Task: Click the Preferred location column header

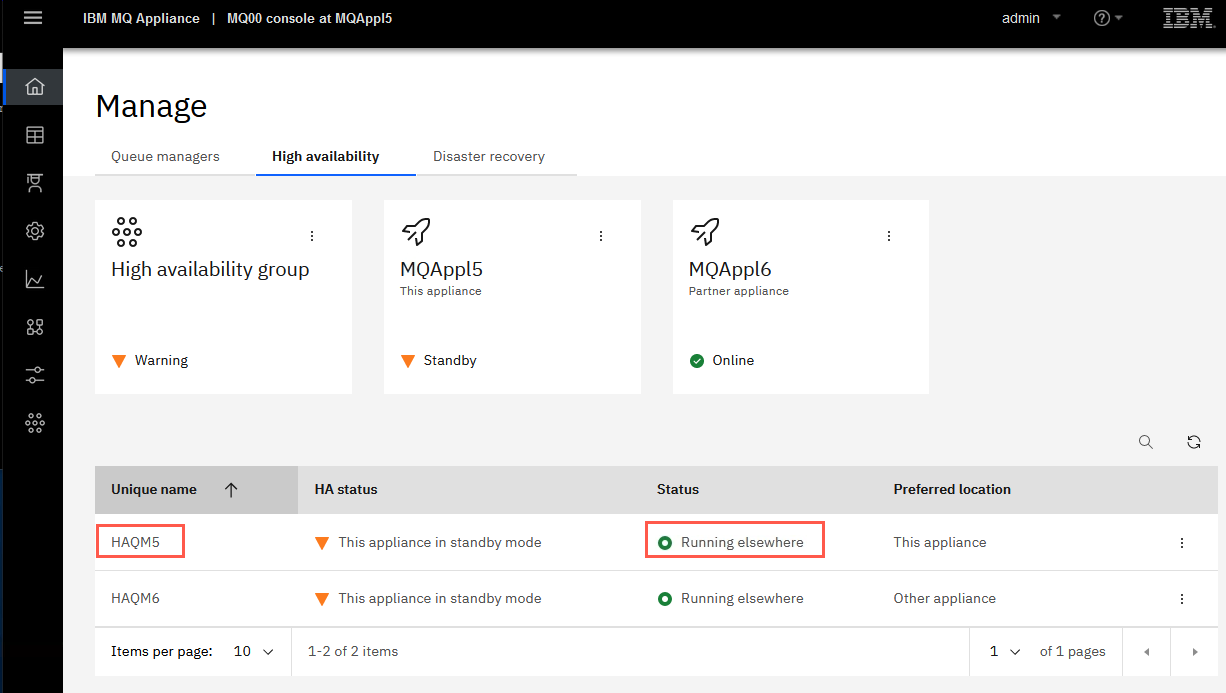Action: tap(952, 489)
